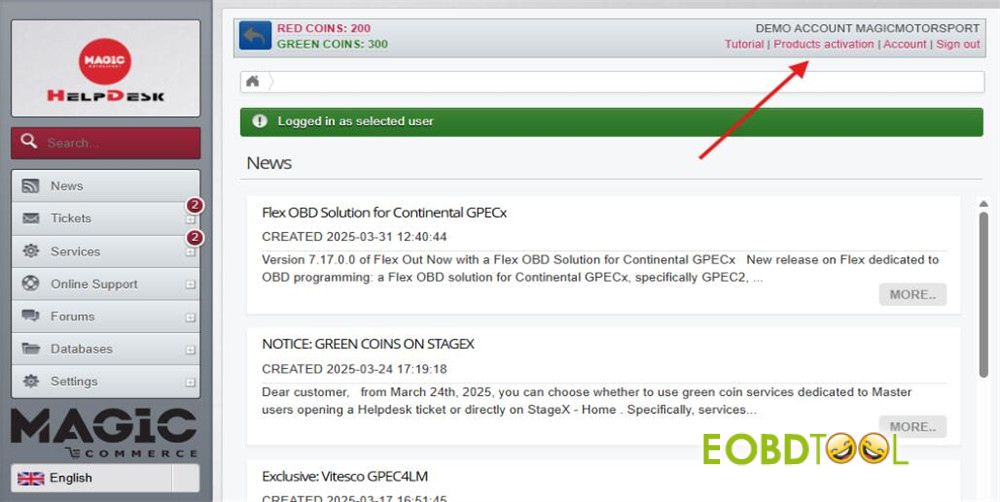This screenshot has width=1000, height=502.
Task: Click the Services gear icon
Action: click(x=31, y=251)
